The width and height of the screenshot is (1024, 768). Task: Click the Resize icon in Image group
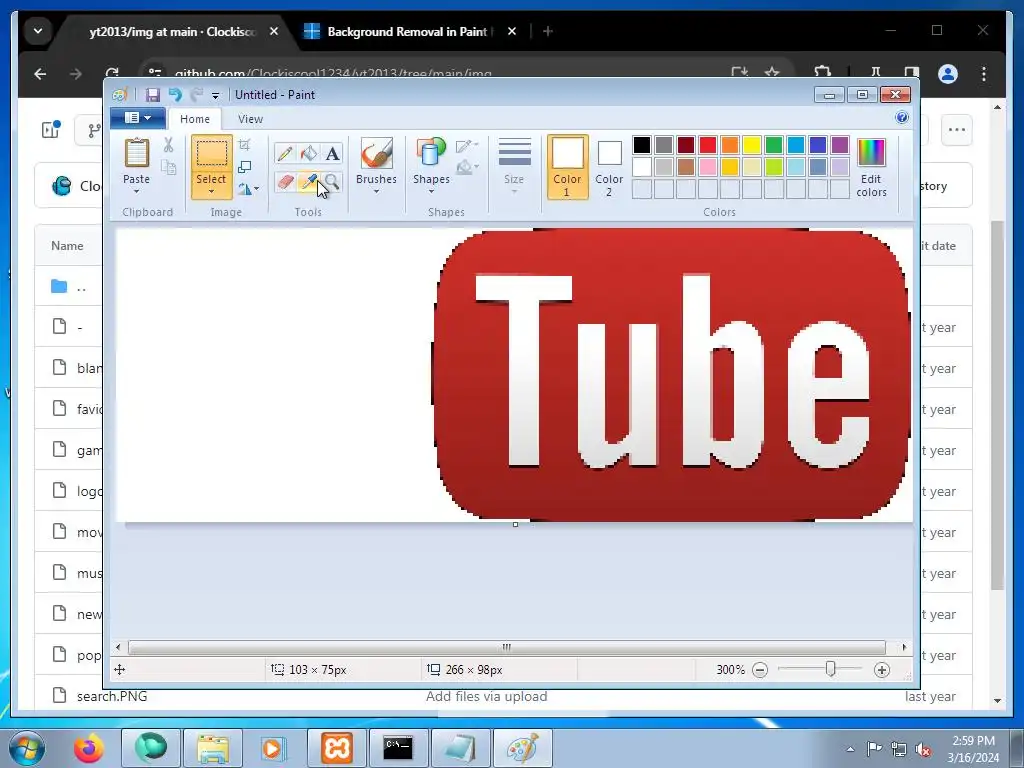[244, 167]
